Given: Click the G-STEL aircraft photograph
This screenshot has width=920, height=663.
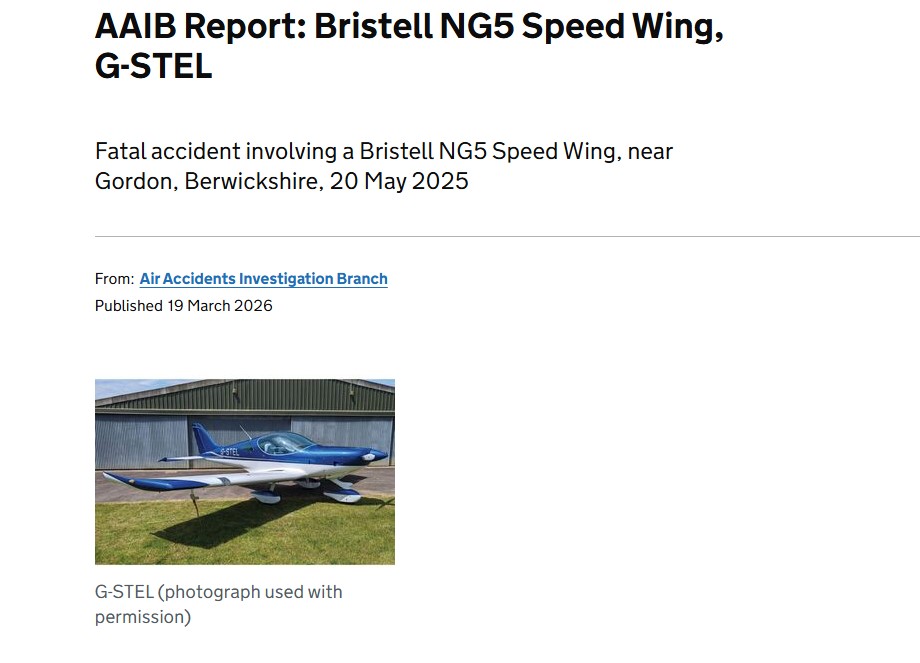Looking at the screenshot, I should click(x=245, y=472).
